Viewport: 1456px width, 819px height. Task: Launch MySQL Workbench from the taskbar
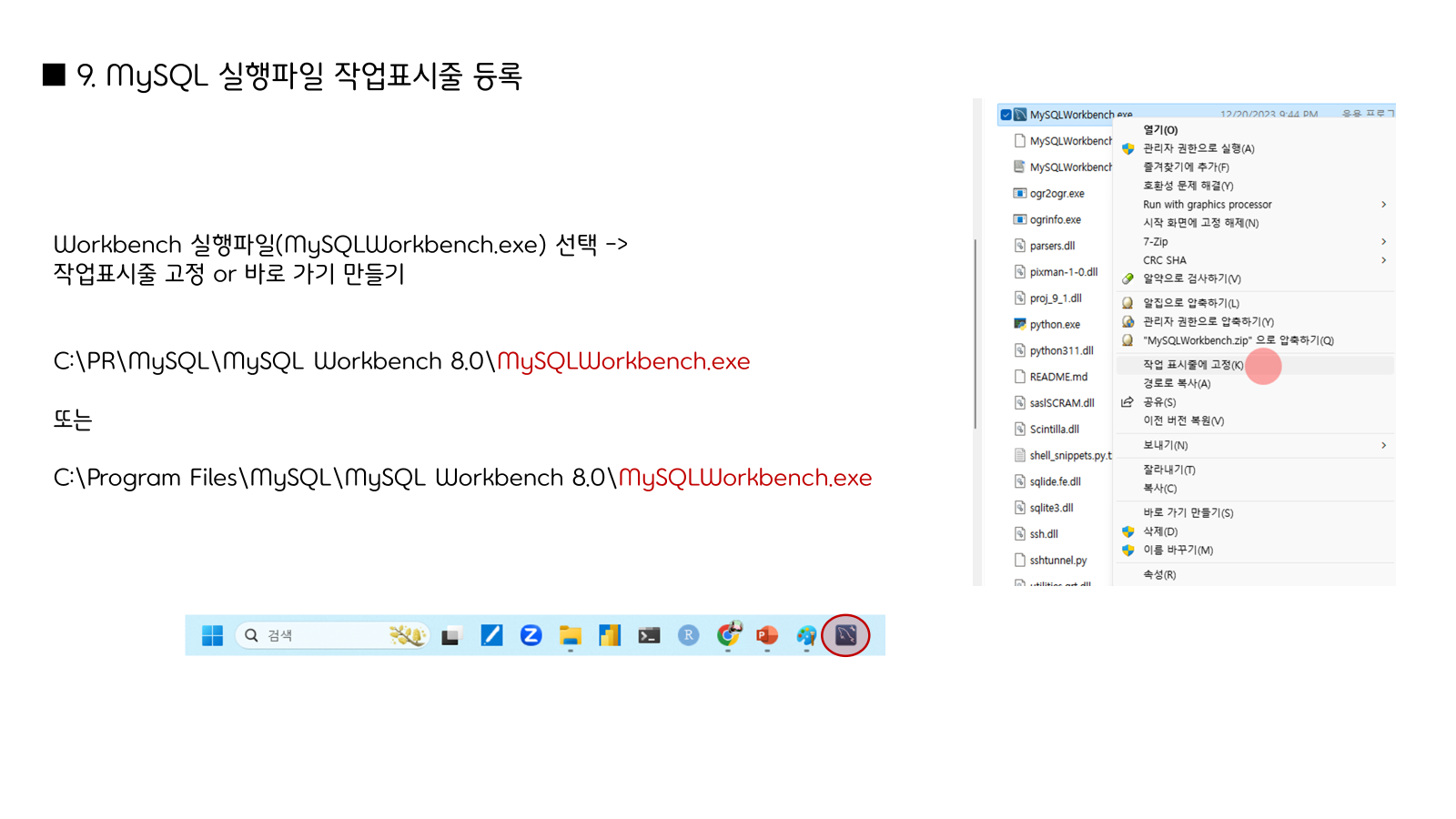(846, 635)
